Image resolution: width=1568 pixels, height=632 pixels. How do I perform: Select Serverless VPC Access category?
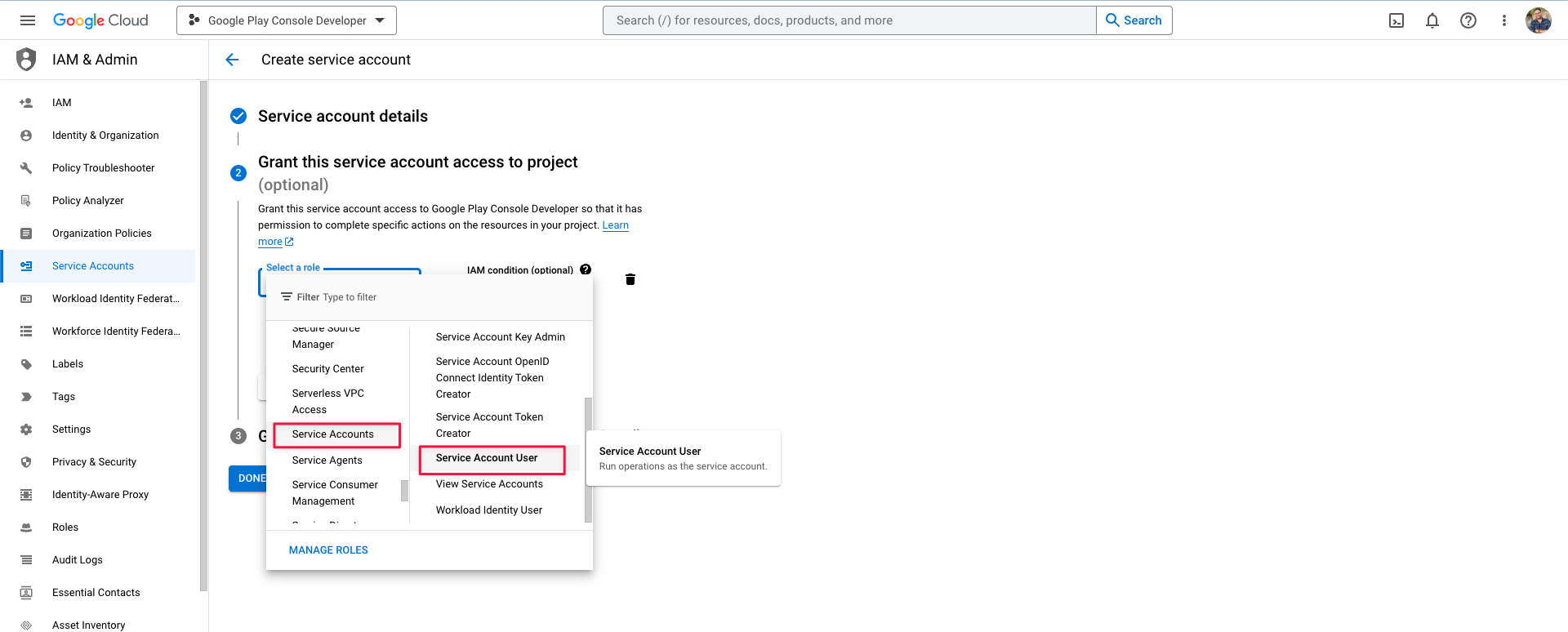[x=328, y=402]
